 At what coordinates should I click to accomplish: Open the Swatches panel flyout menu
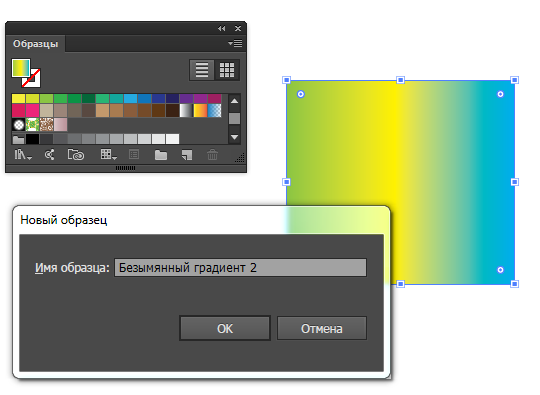[235, 43]
